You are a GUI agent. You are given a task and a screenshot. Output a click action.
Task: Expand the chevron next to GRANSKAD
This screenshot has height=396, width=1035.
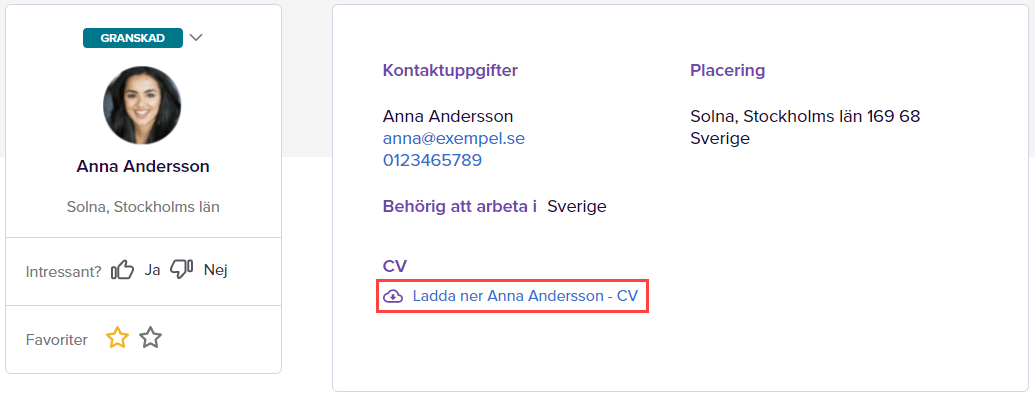click(195, 38)
